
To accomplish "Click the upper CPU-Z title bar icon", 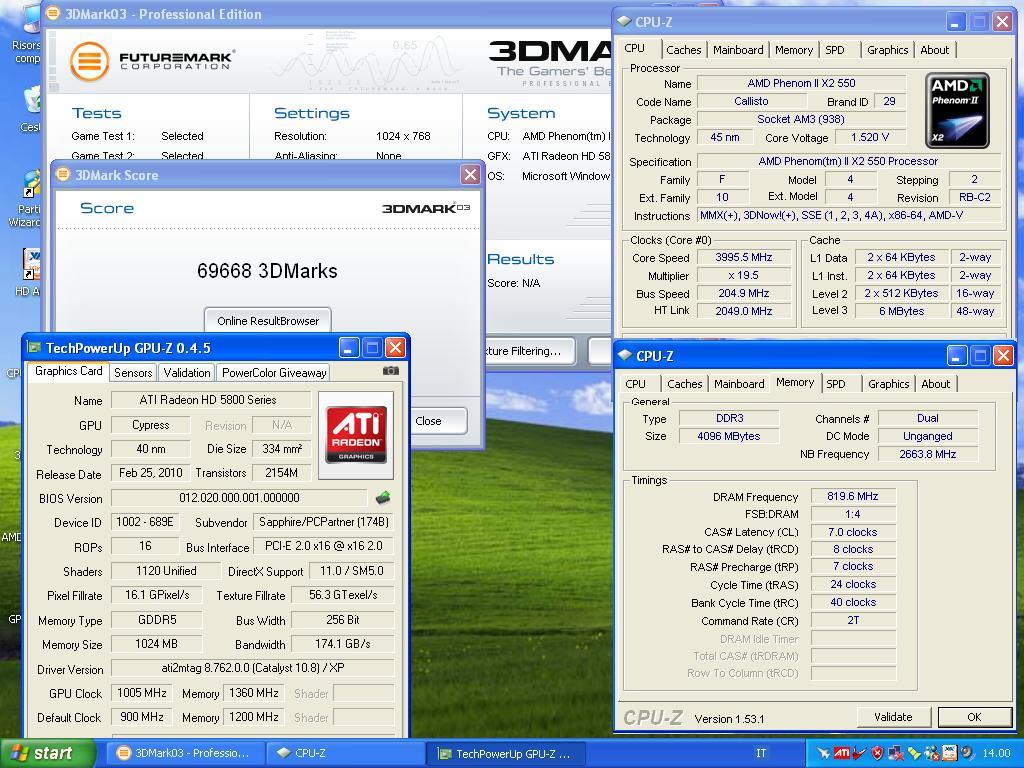I will 624,22.
